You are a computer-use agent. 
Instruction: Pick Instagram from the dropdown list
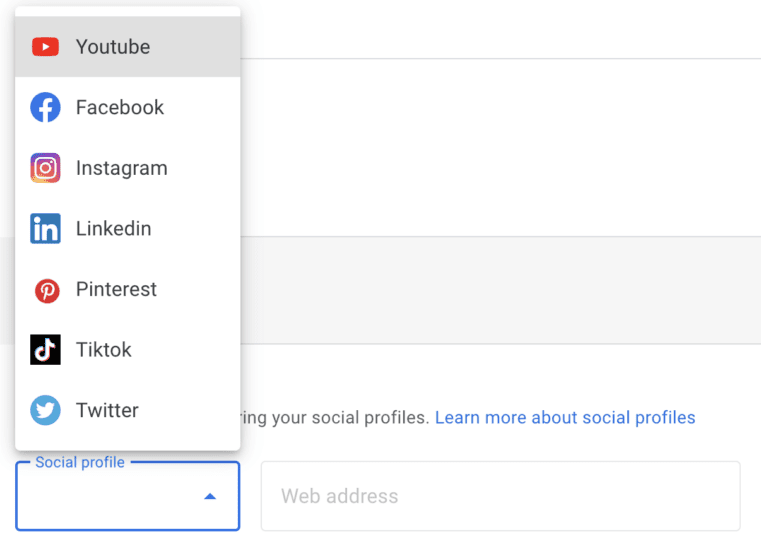(x=121, y=168)
